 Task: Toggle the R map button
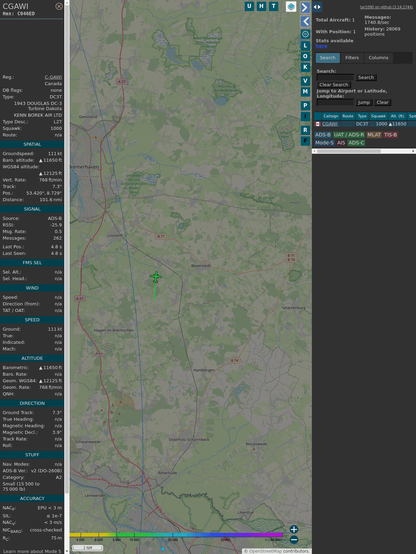(305, 130)
